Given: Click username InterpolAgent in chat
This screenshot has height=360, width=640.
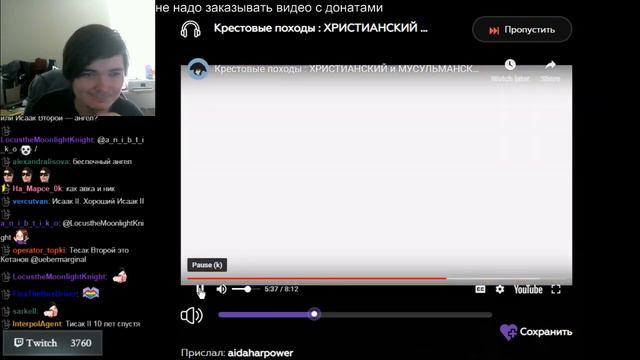Looking at the screenshot, I should [37, 324].
